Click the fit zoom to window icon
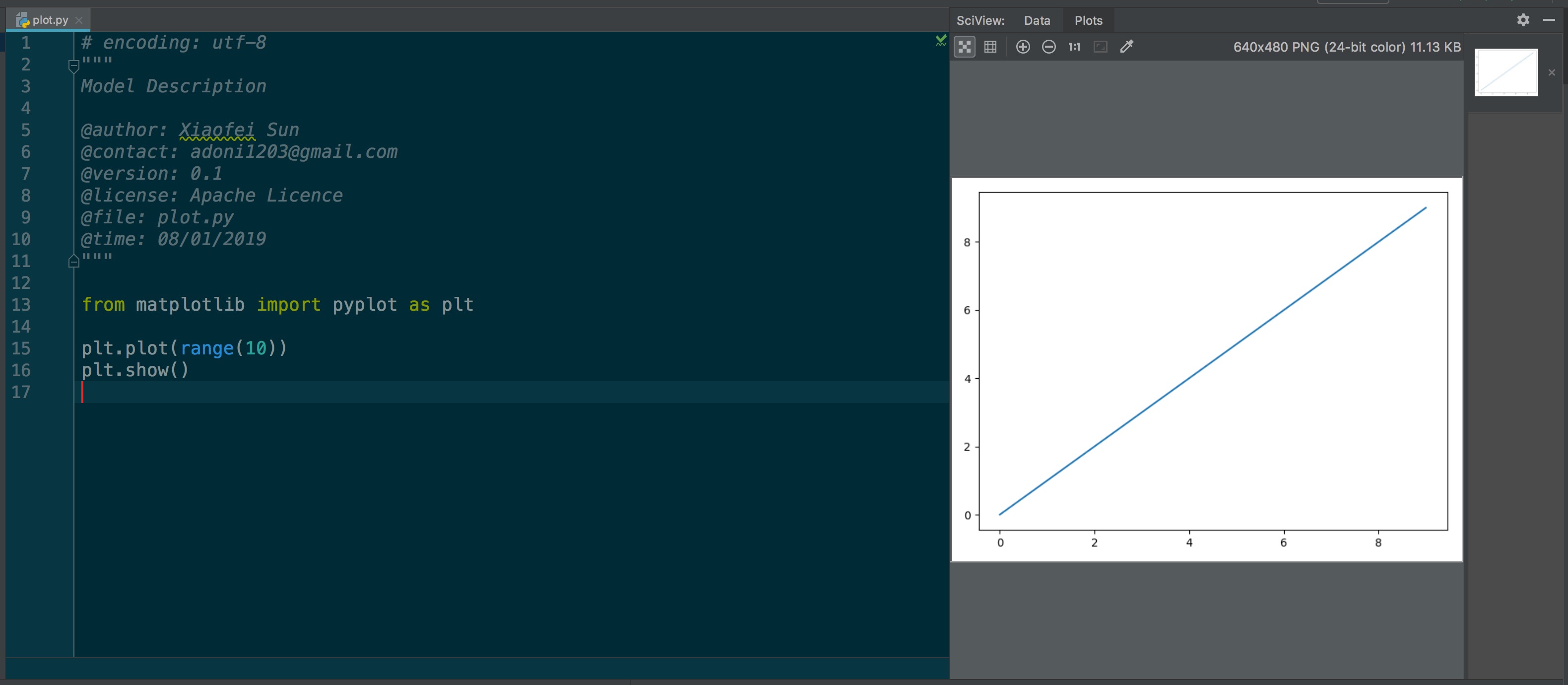The width and height of the screenshot is (1568, 685). tap(1100, 47)
